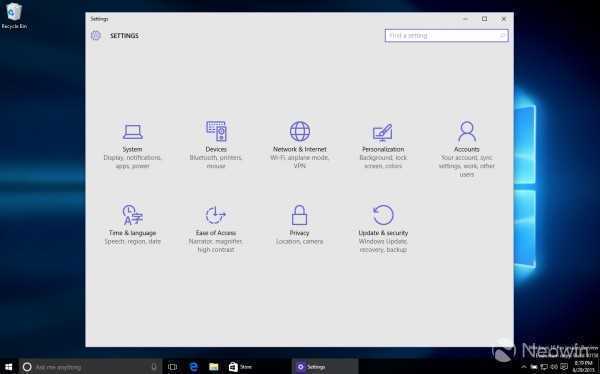Image resolution: width=600 pixels, height=374 pixels.
Task: Open the Windows Start button
Action: (x=8, y=367)
